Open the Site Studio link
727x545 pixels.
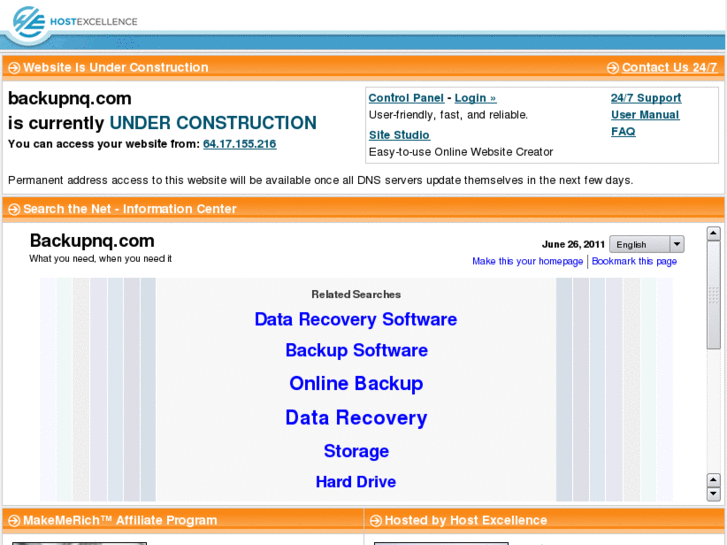pyautogui.click(x=399, y=135)
